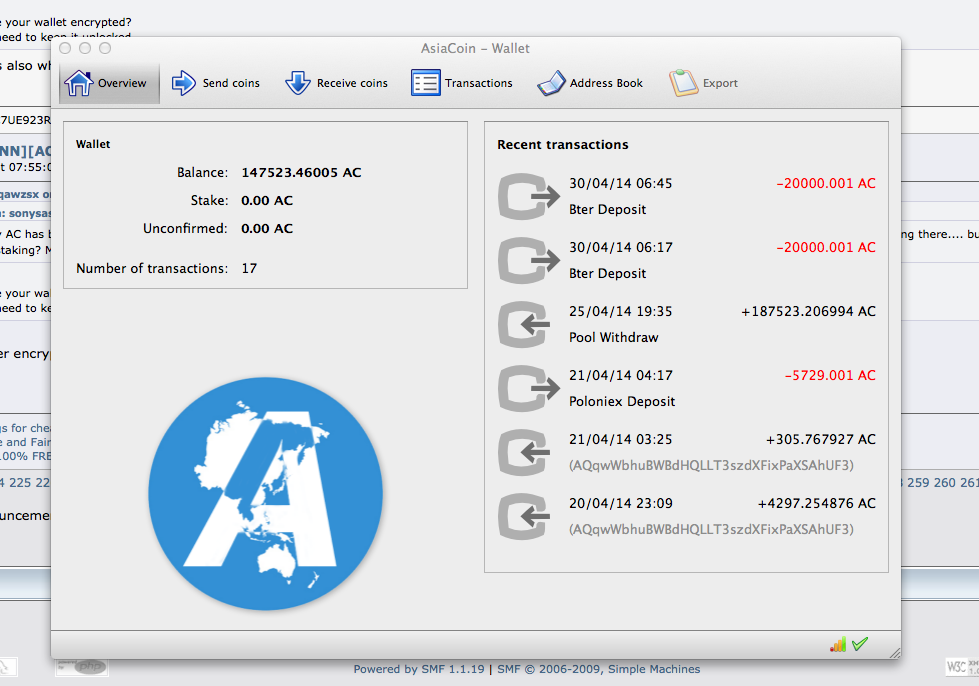Image resolution: width=979 pixels, height=686 pixels.
Task: Click the W3C XHTML badge on the forum page
Action: point(962,667)
